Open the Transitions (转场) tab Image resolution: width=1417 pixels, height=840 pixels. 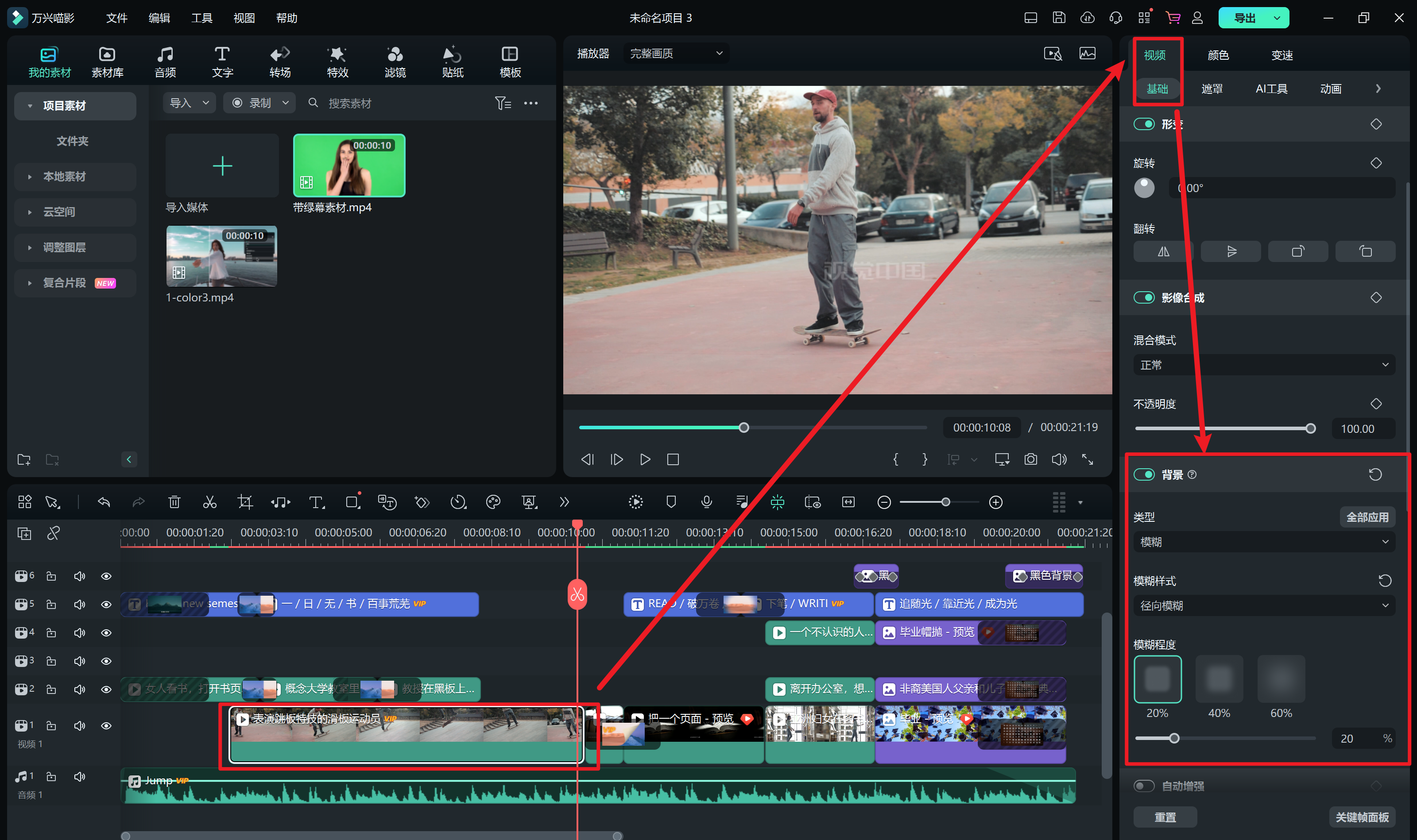point(280,62)
